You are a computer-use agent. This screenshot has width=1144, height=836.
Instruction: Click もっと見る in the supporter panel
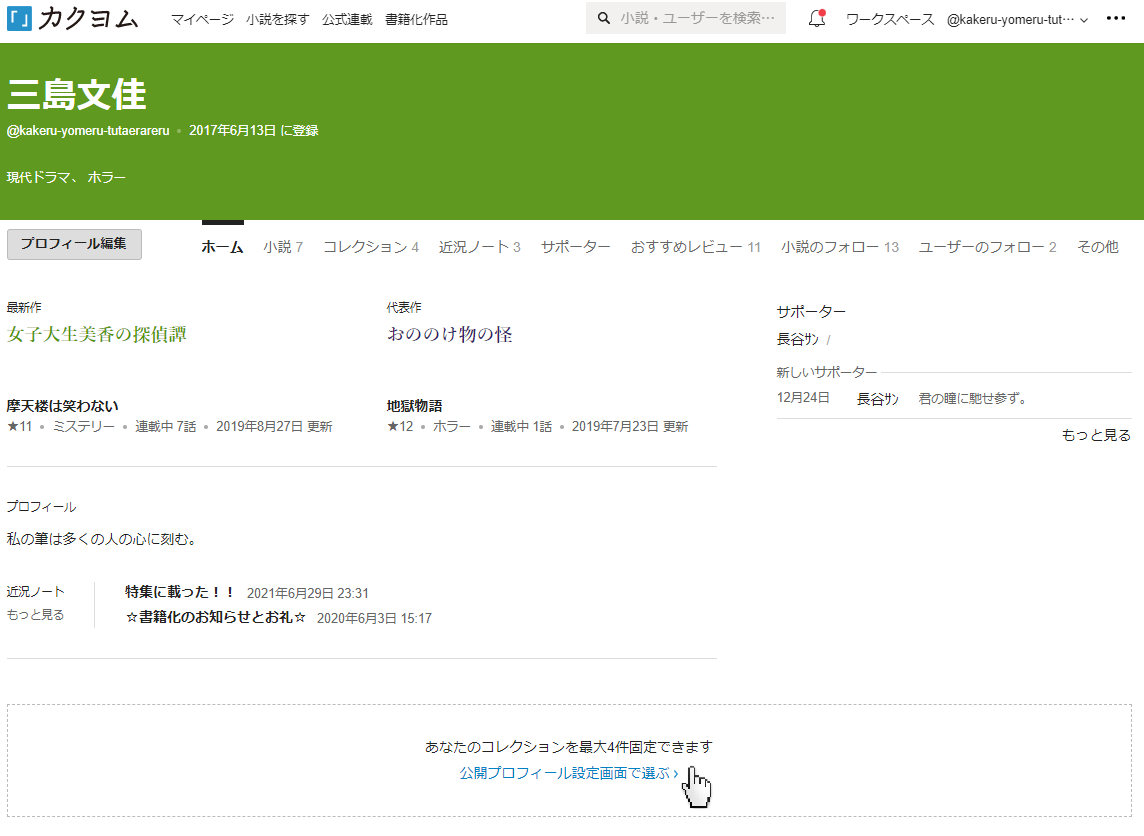pos(1096,435)
